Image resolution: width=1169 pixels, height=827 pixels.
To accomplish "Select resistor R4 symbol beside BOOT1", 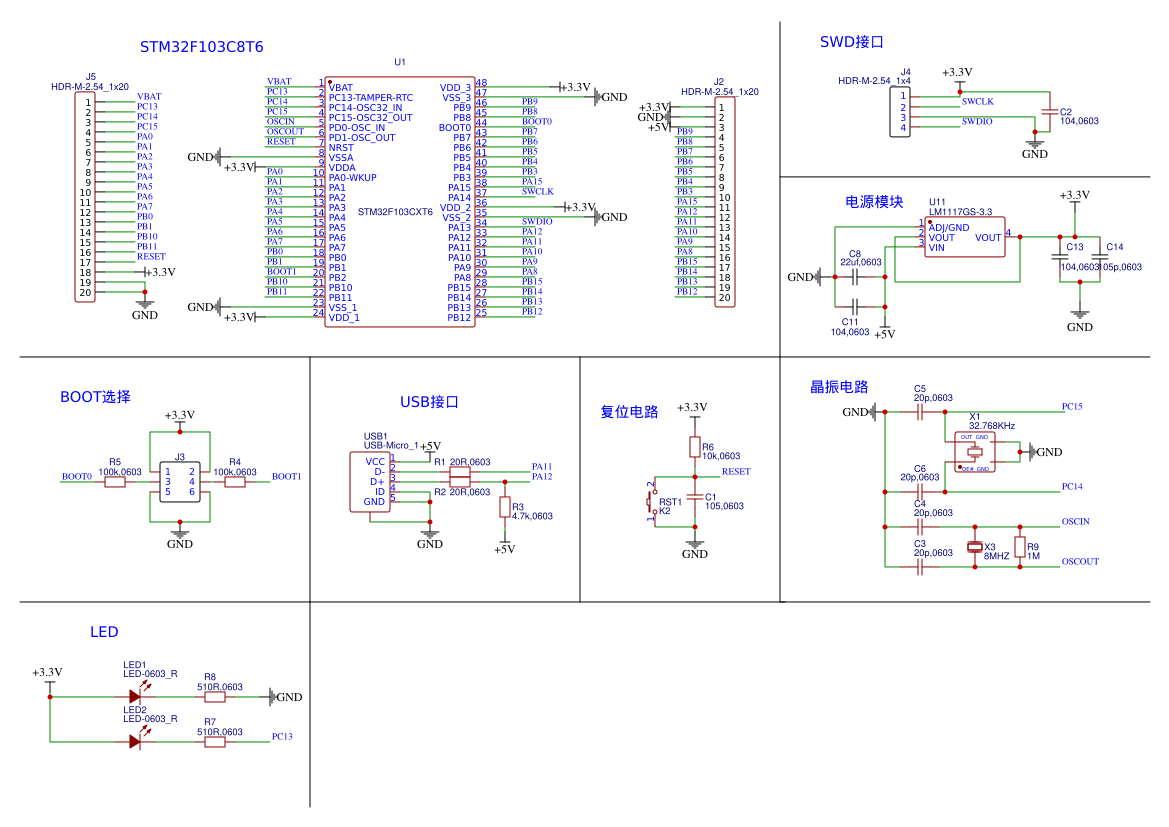I will pyautogui.click(x=235, y=482).
